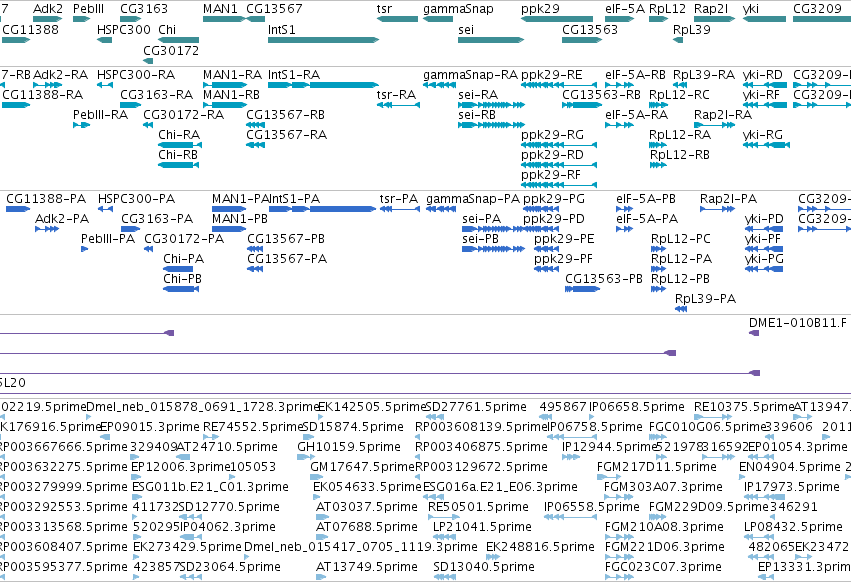Click the ppk29-PF coding feature
The image size is (851, 582).
pos(547,269)
